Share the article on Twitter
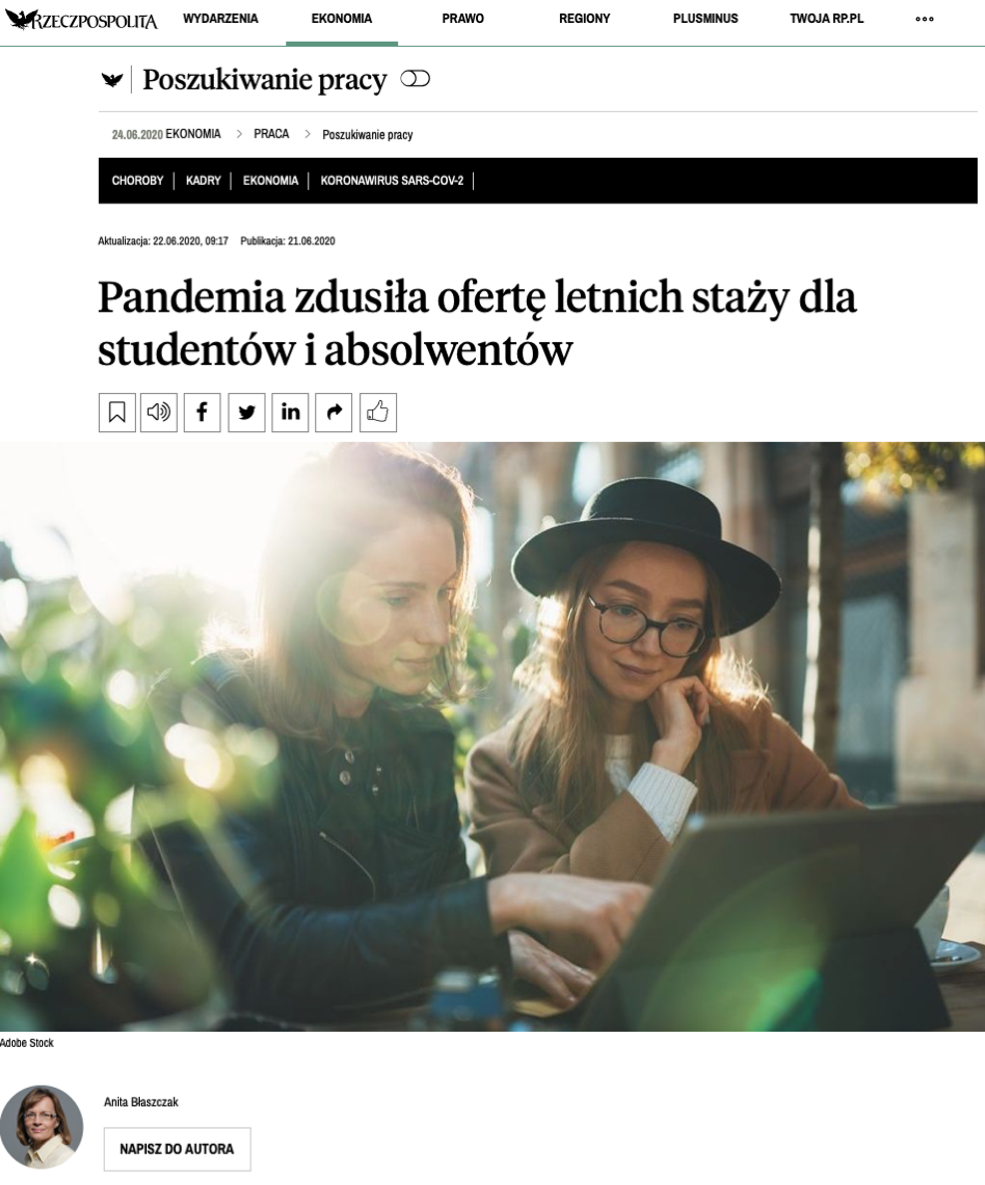 click(x=246, y=413)
